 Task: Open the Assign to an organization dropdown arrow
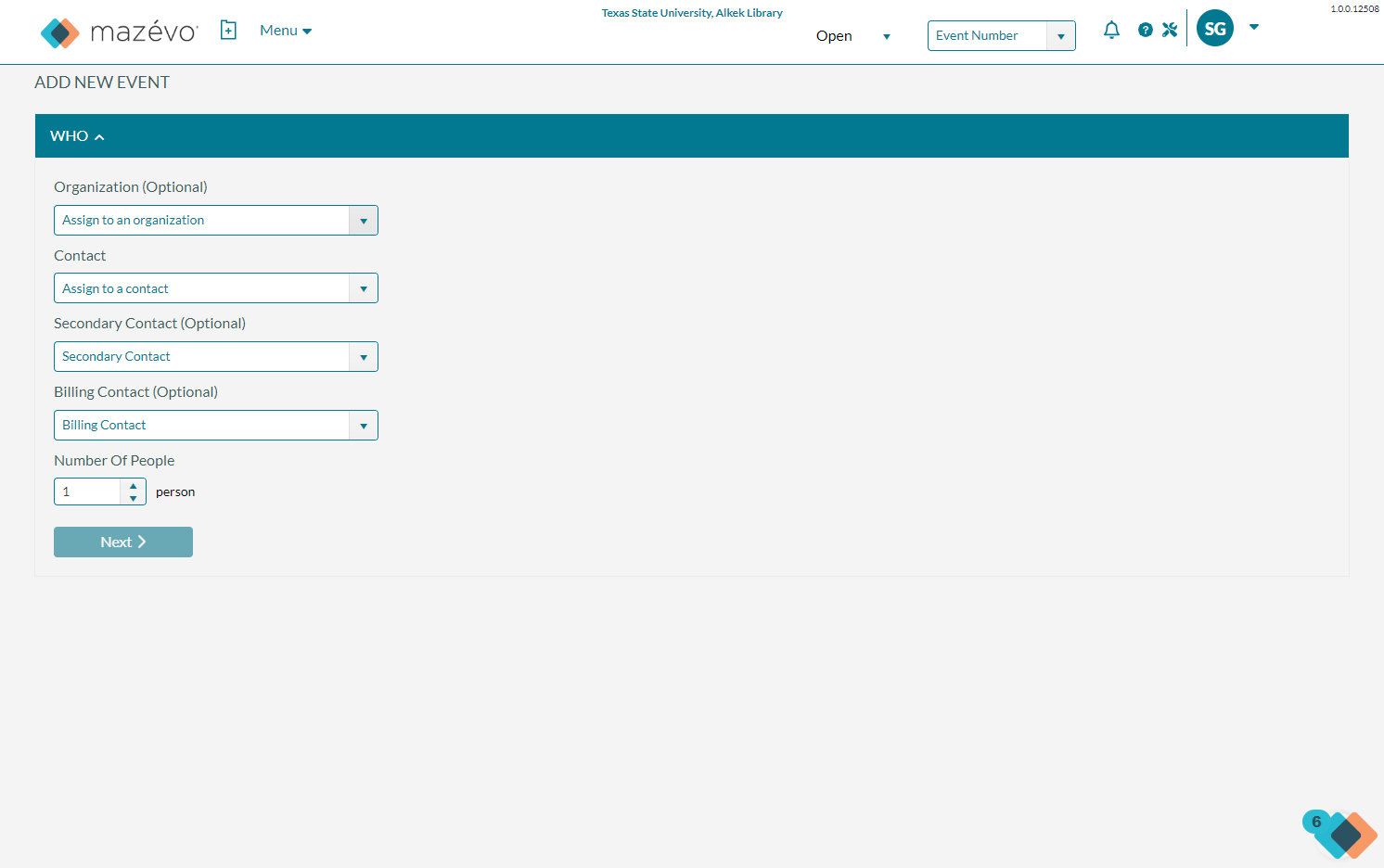tap(364, 221)
